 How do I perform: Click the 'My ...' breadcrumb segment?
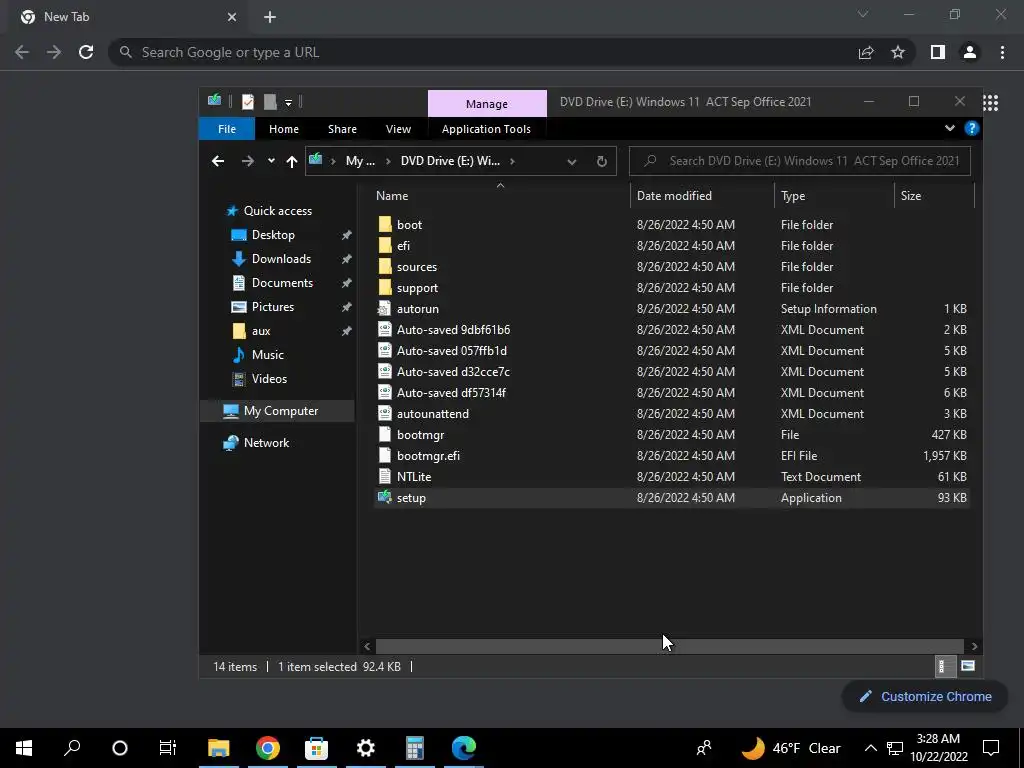point(360,161)
